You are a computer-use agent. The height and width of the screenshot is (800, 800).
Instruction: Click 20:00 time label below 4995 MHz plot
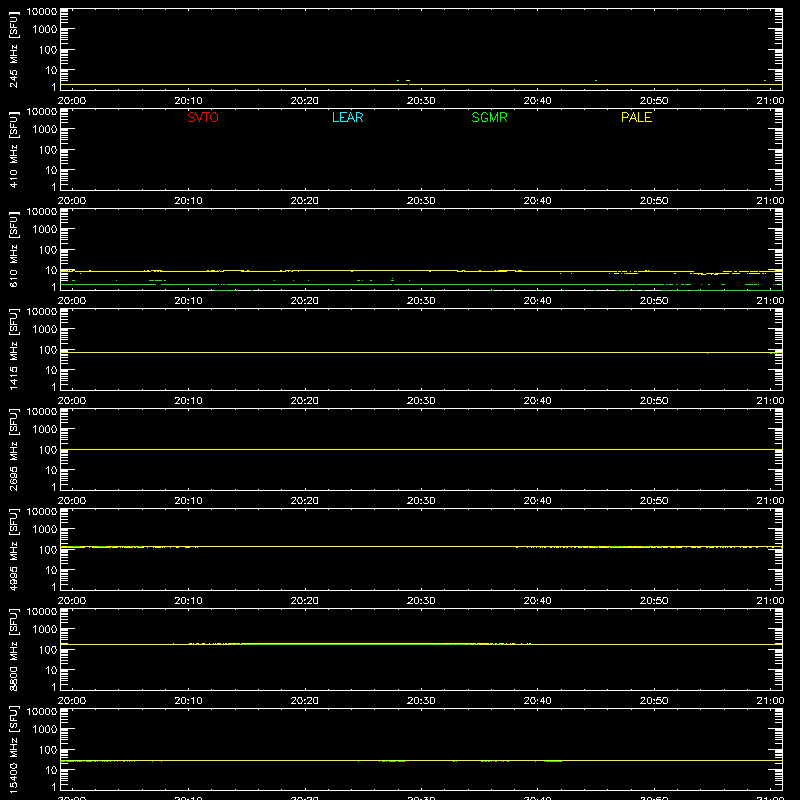tap(72, 601)
